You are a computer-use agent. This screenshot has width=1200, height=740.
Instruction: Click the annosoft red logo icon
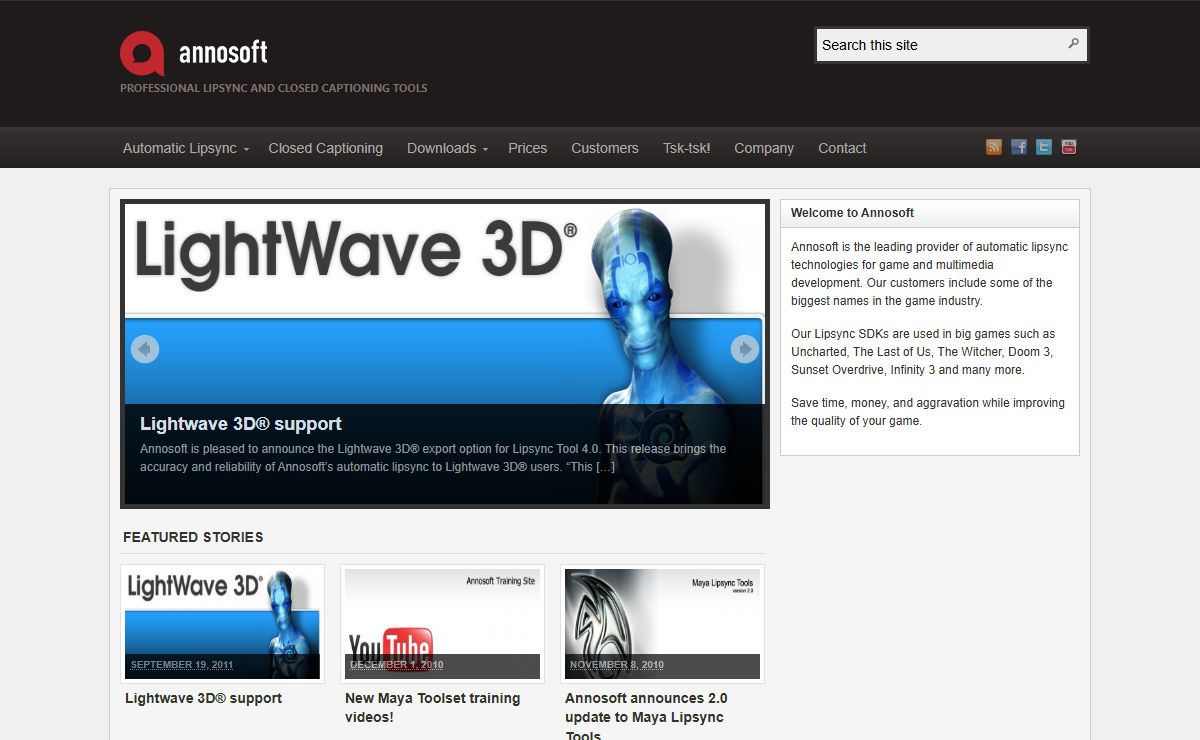pyautogui.click(x=142, y=53)
